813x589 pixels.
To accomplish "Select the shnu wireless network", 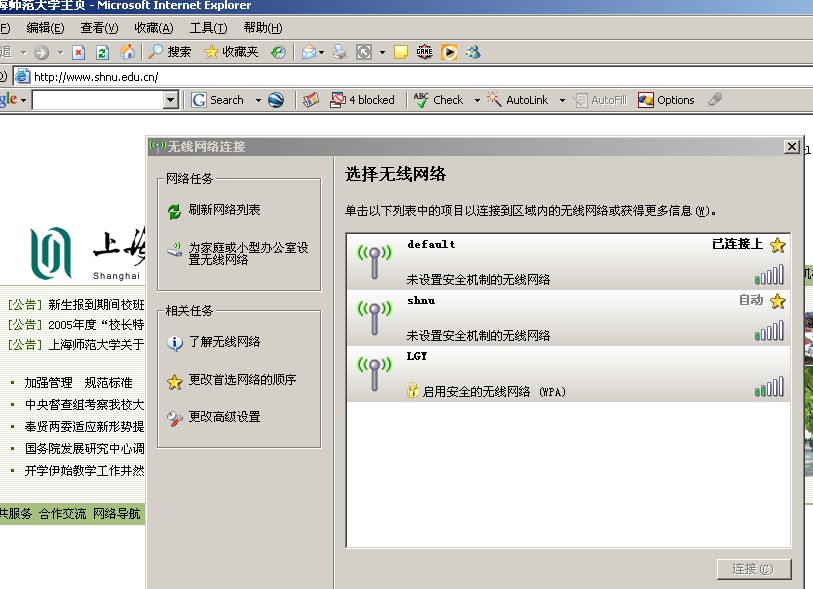I will (568, 318).
